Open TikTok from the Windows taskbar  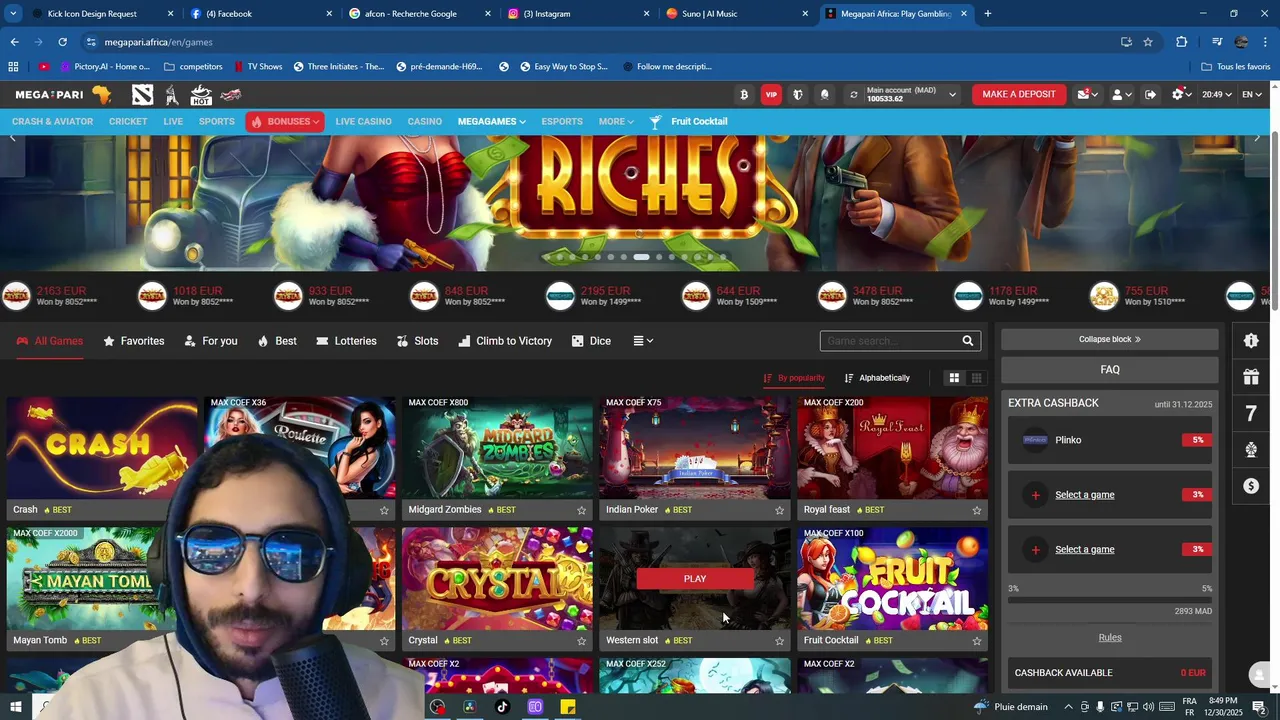[x=502, y=707]
